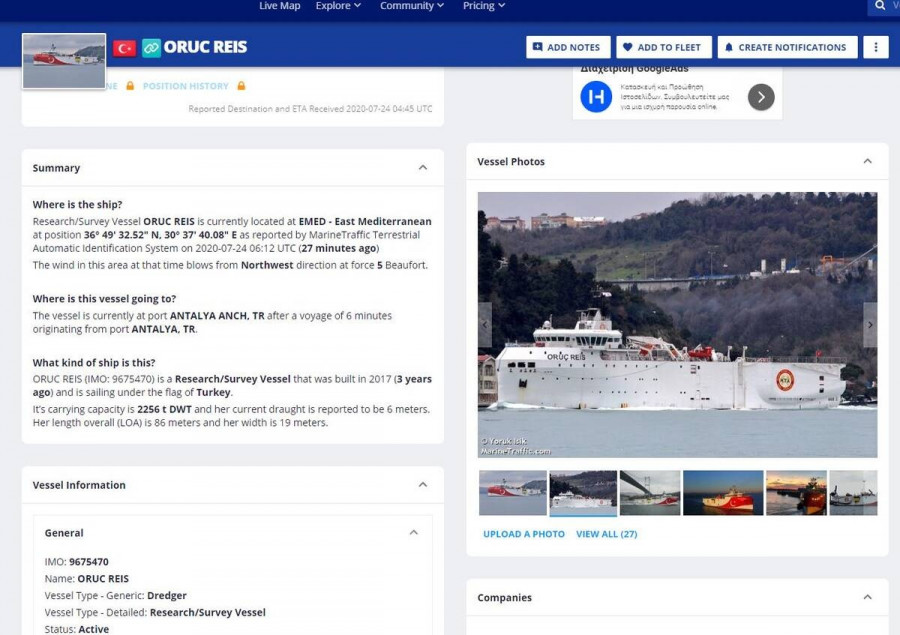900x635 pixels.
Task: Go to Live Map
Action: (279, 6)
